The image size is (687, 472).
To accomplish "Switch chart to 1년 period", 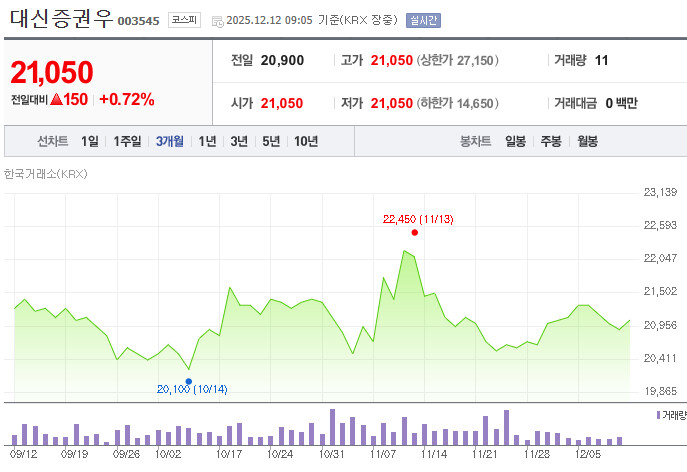I will click(x=207, y=141).
